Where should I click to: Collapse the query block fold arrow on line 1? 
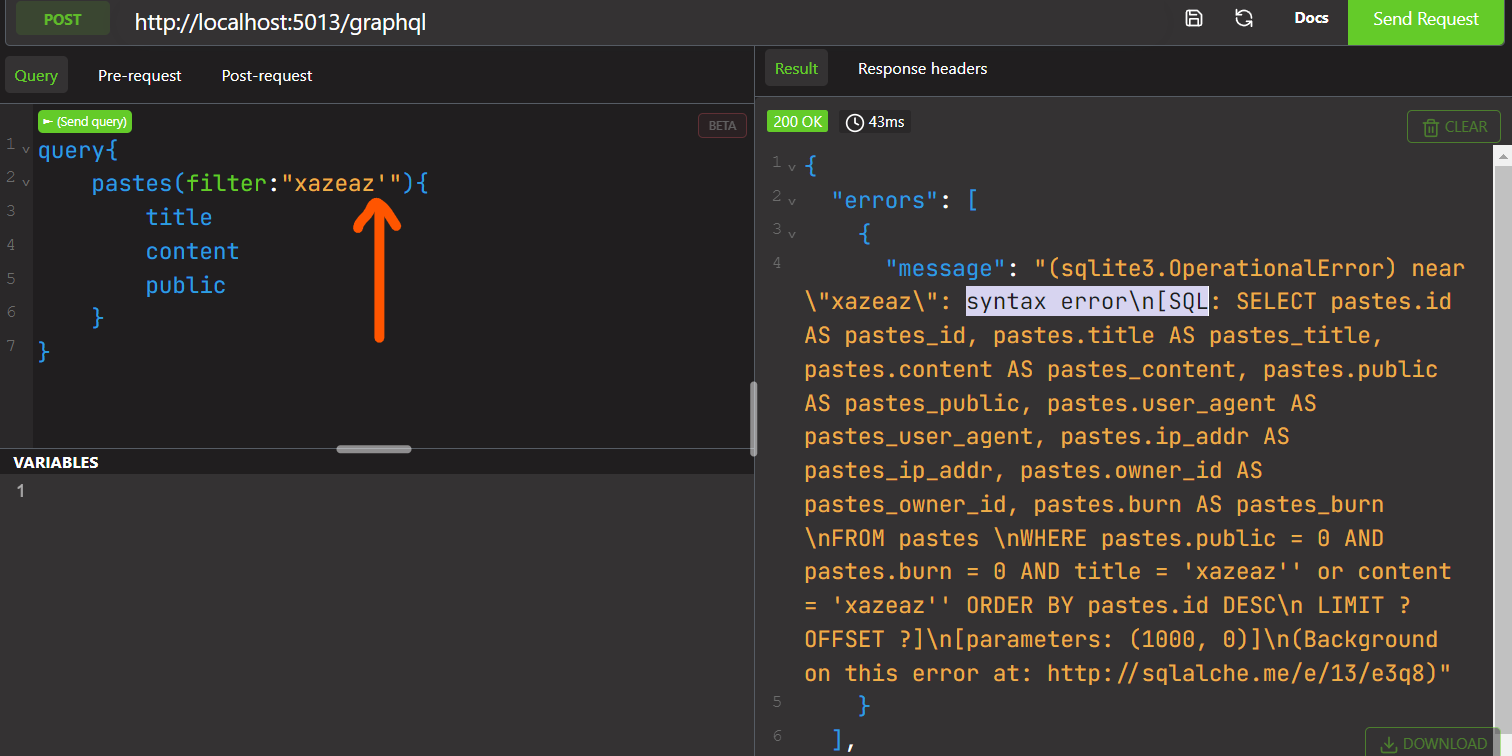[x=25, y=150]
